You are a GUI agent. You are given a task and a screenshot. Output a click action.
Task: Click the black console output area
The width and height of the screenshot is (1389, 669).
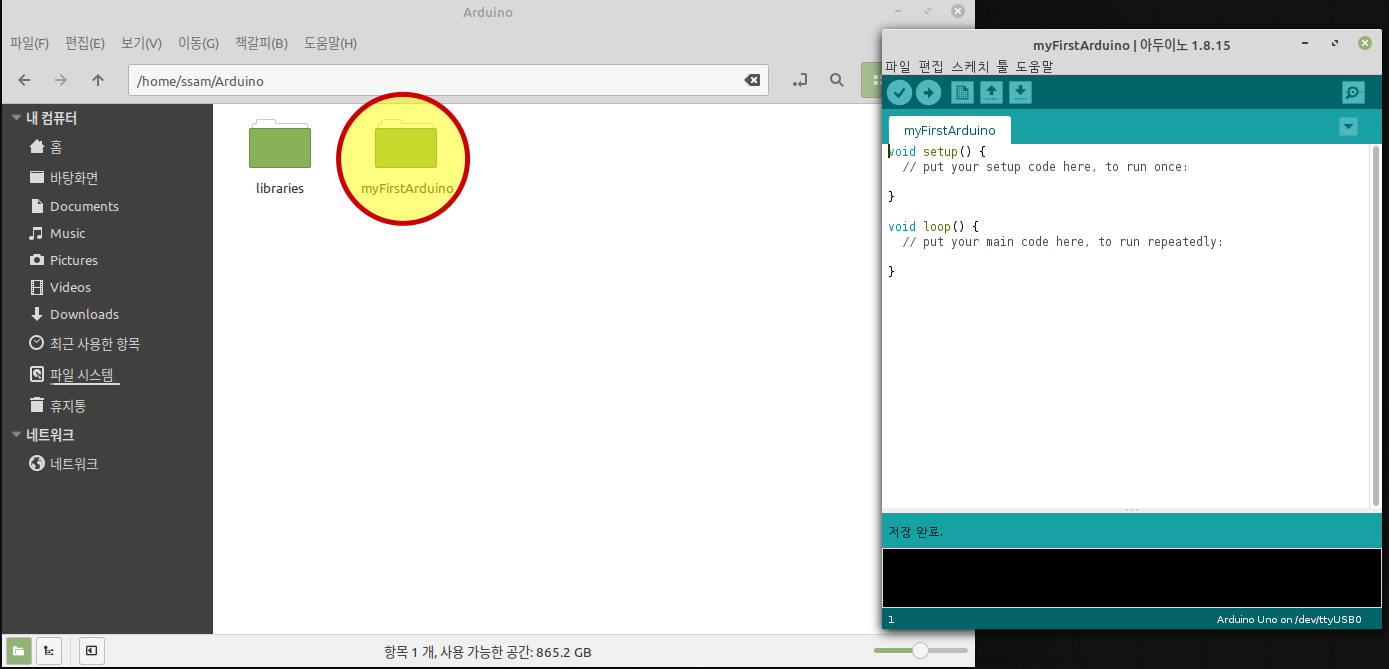1131,578
